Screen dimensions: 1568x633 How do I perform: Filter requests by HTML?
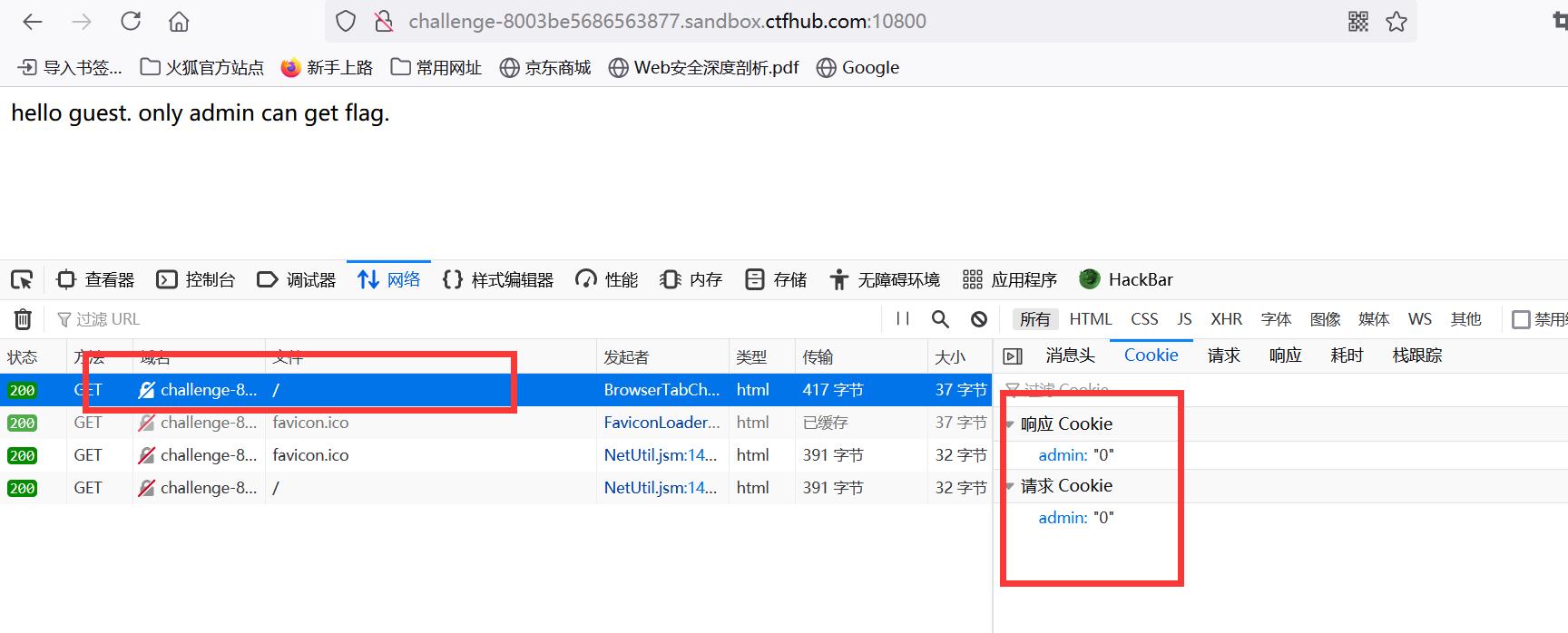click(1091, 319)
